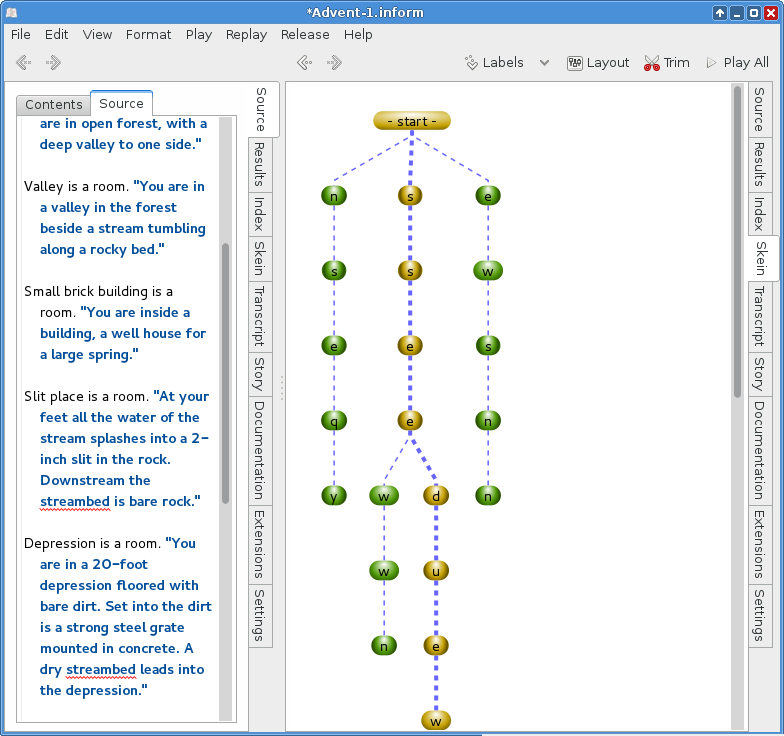Open Index tab in right pane
This screenshot has width=784, height=736.
point(760,214)
